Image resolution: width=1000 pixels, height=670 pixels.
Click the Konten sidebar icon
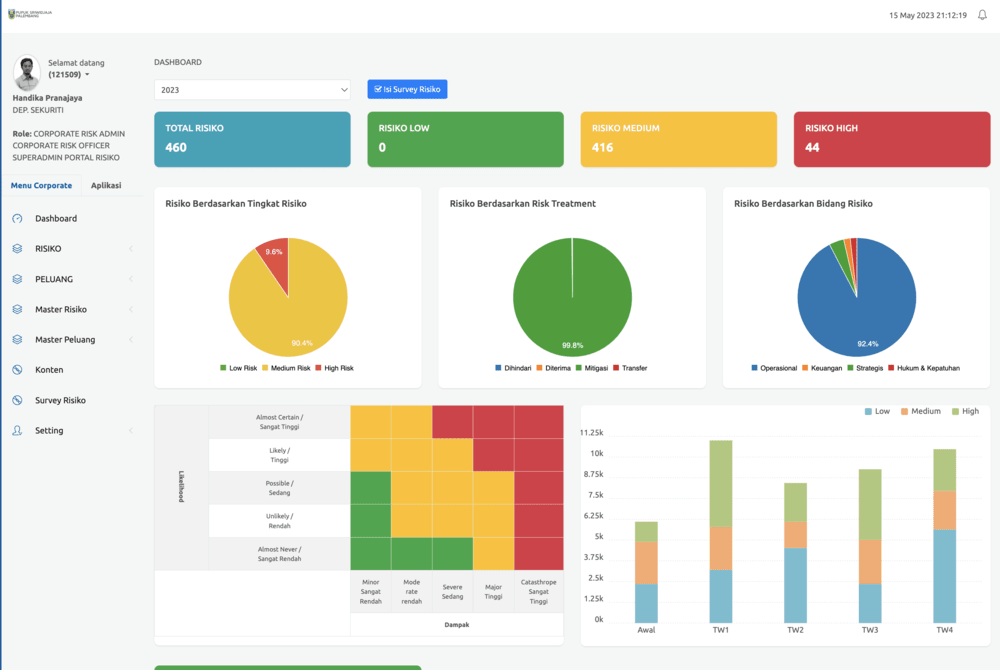pos(17,370)
